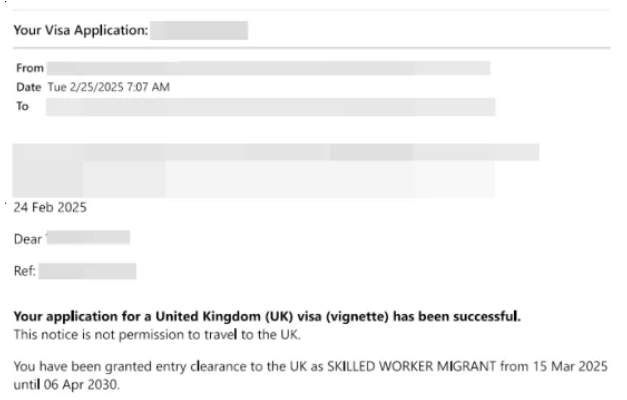
Task: Select the redacted sender address bar
Action: (x=269, y=68)
